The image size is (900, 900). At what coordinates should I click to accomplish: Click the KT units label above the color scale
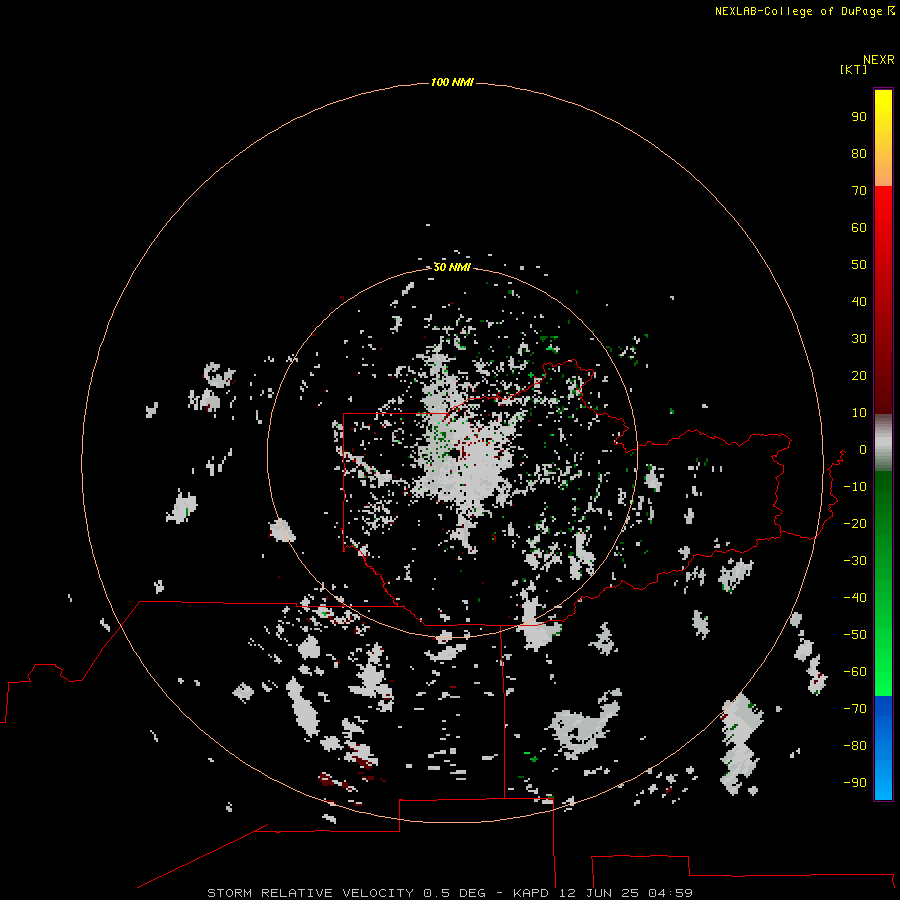tap(853, 69)
